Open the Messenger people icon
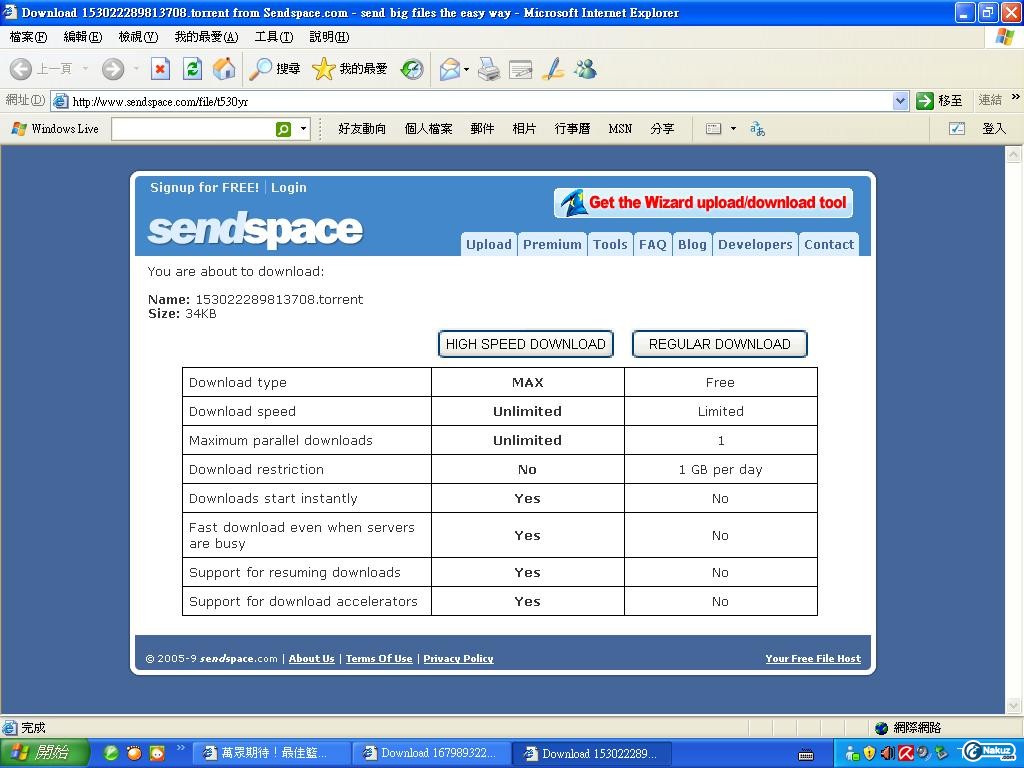The height and width of the screenshot is (768, 1024). coord(585,69)
